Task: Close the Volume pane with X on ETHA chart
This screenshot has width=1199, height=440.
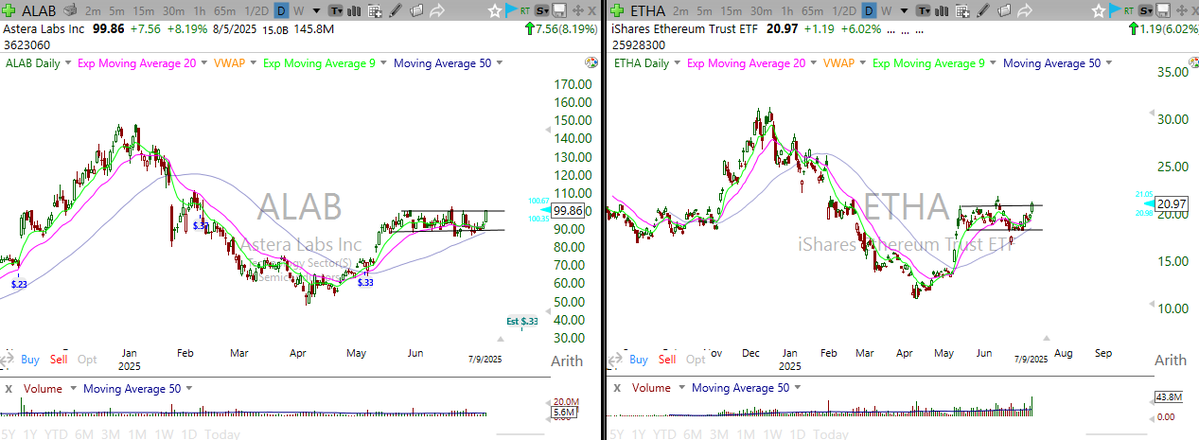Action: 617,389
